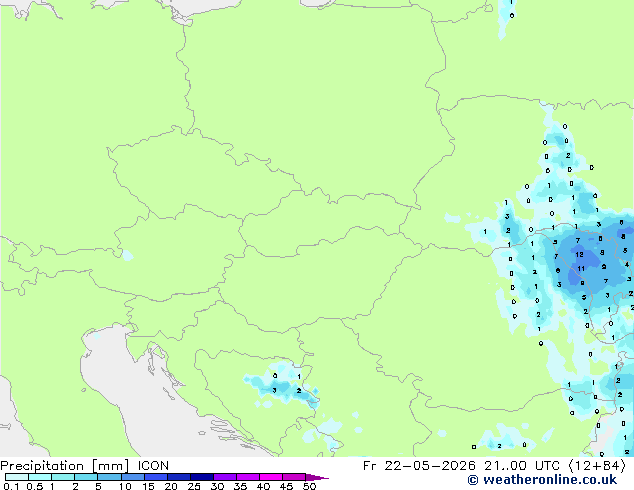634x490 pixels.
Task: Click the above-50 arrow at legend end
Action: 317,478
